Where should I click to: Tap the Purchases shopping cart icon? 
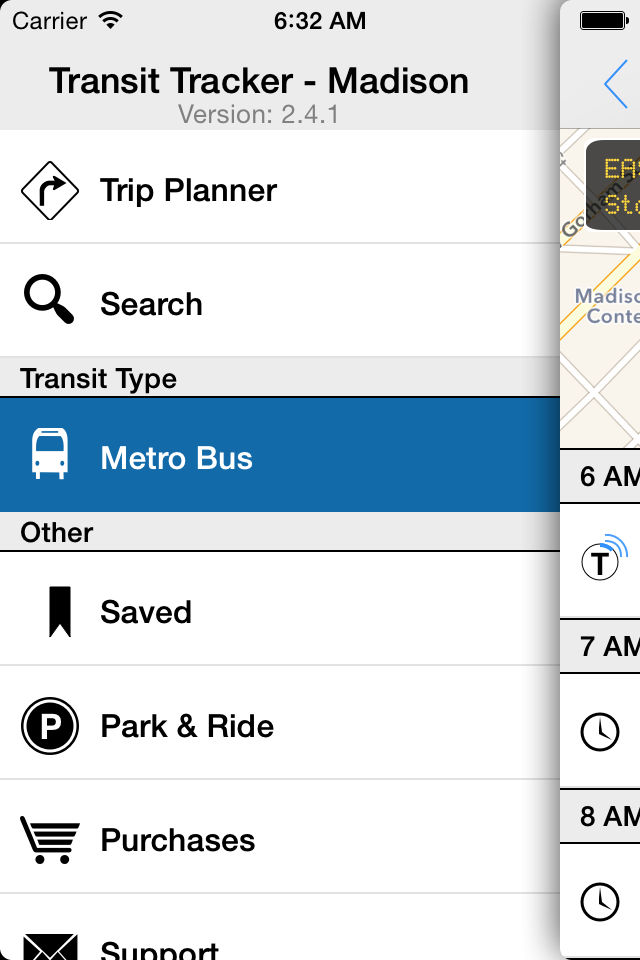coord(49,839)
